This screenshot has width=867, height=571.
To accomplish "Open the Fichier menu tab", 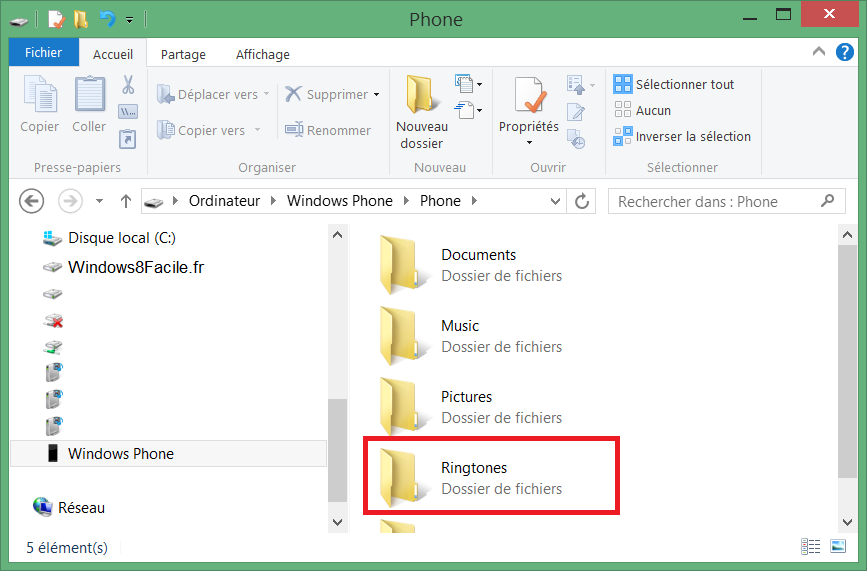I will [x=44, y=53].
